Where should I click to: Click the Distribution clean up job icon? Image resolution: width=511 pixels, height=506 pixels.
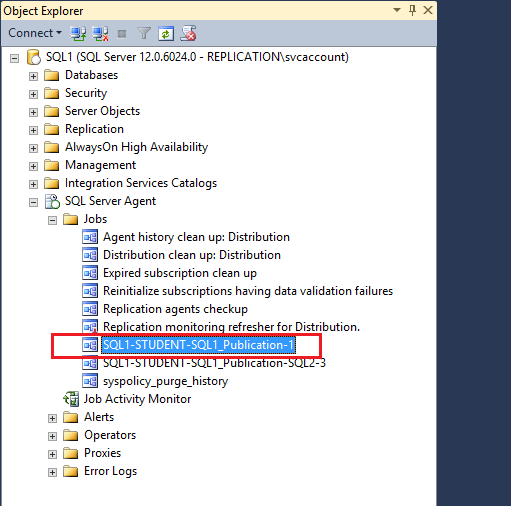click(90, 255)
